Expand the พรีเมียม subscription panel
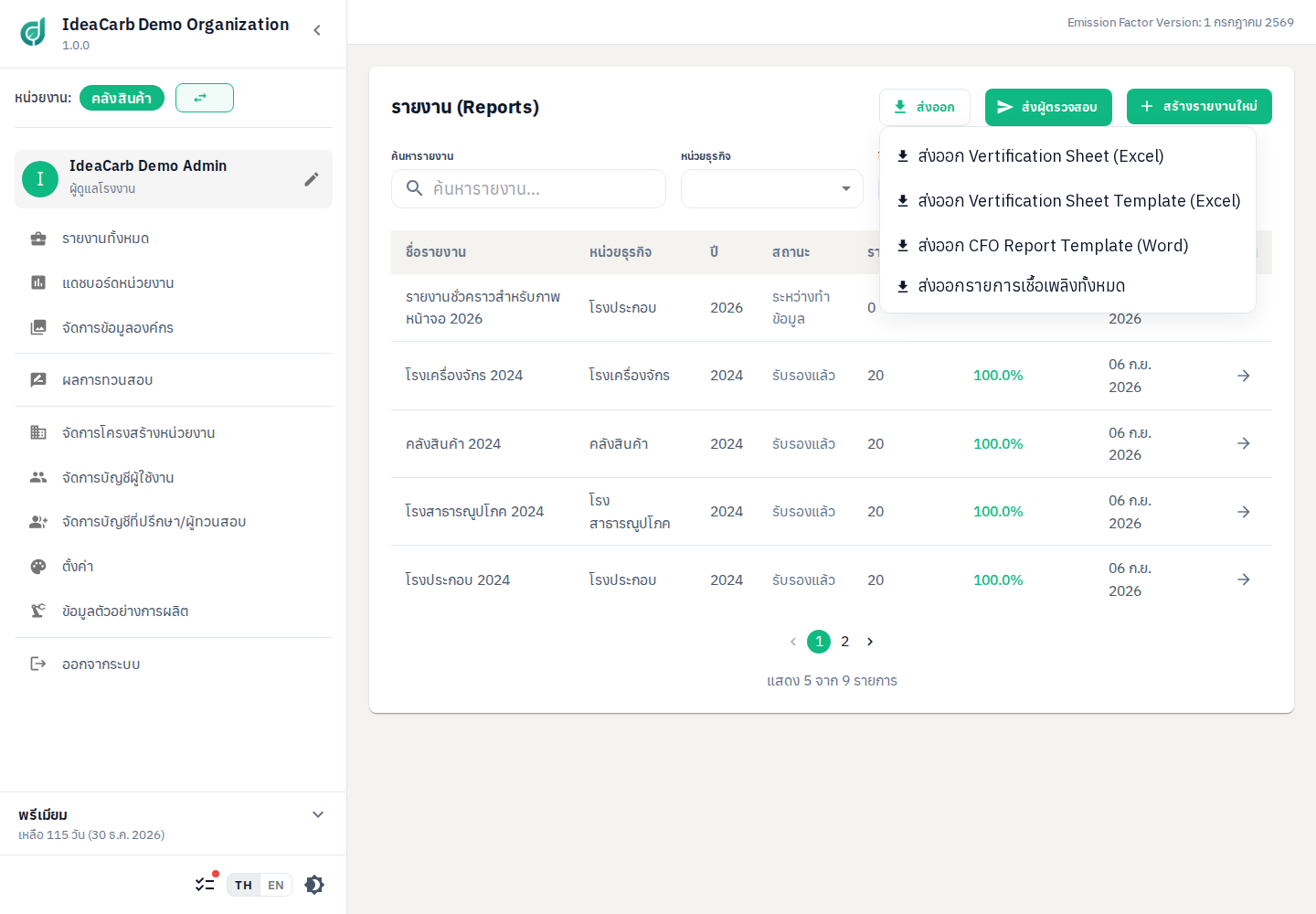 pyautogui.click(x=318, y=814)
